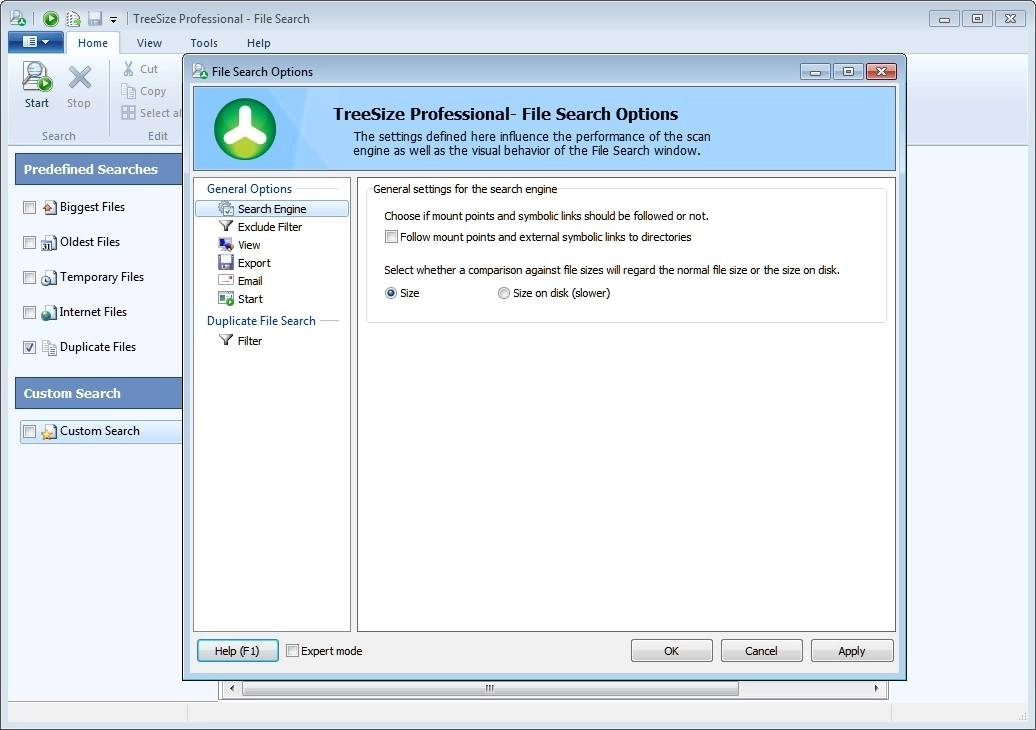Open the View ribbon tab
1036x730 pixels.
tap(149, 43)
